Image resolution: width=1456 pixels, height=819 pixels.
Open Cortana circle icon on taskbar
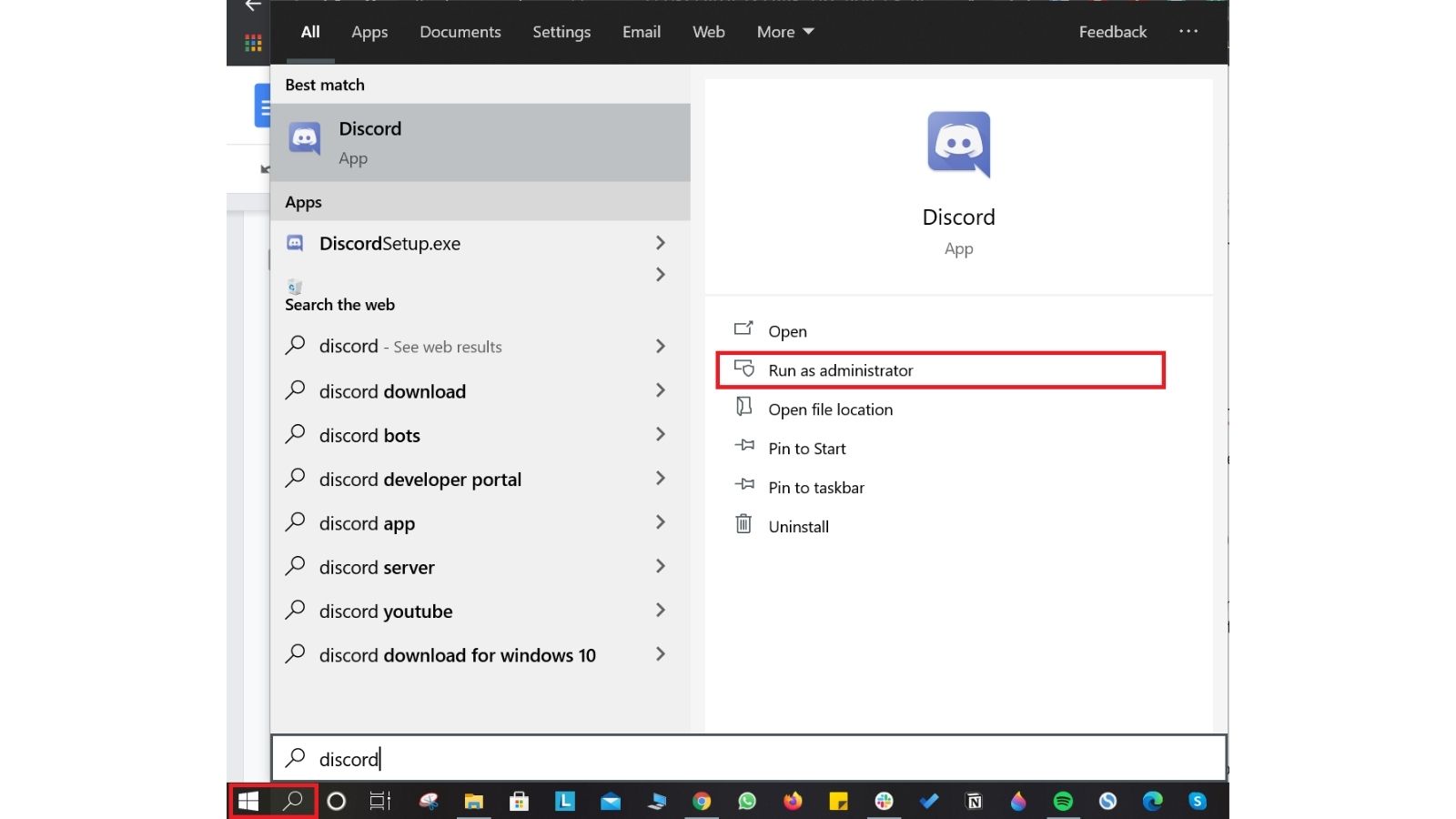point(336,801)
